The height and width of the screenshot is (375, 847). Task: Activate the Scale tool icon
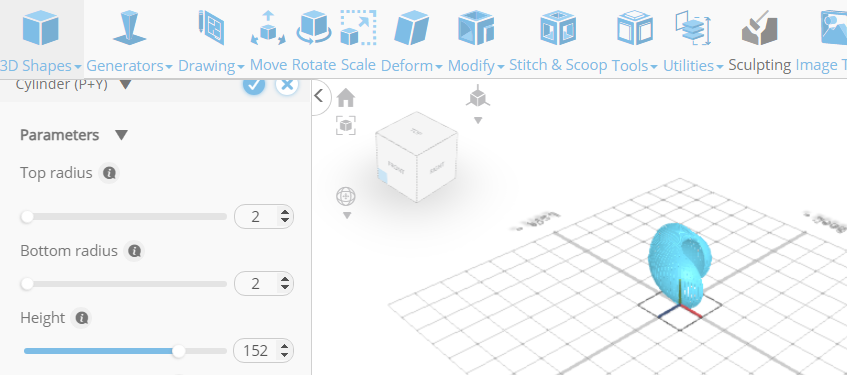pyautogui.click(x=358, y=28)
